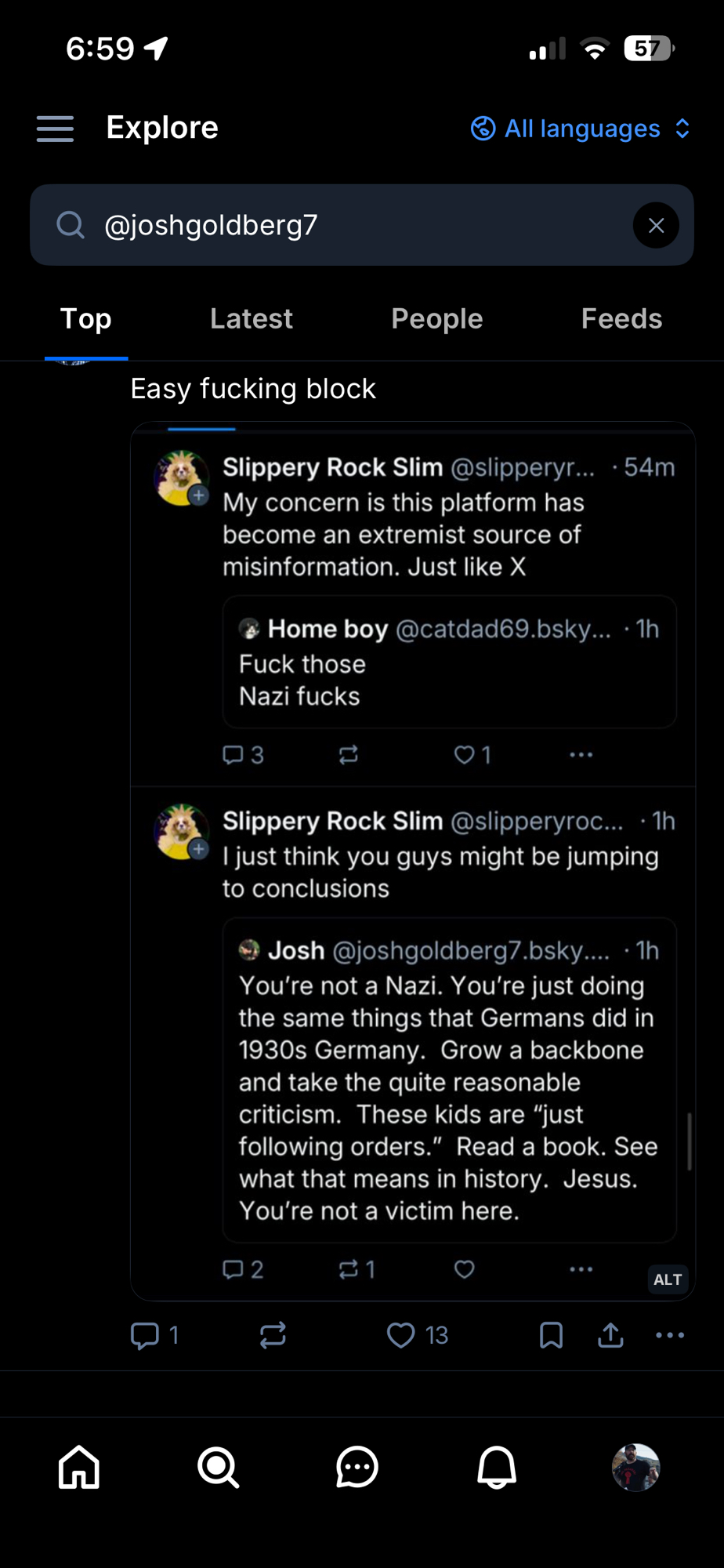The height and width of the screenshot is (1568, 724).
Task: Show image ALT text
Action: 668,1279
